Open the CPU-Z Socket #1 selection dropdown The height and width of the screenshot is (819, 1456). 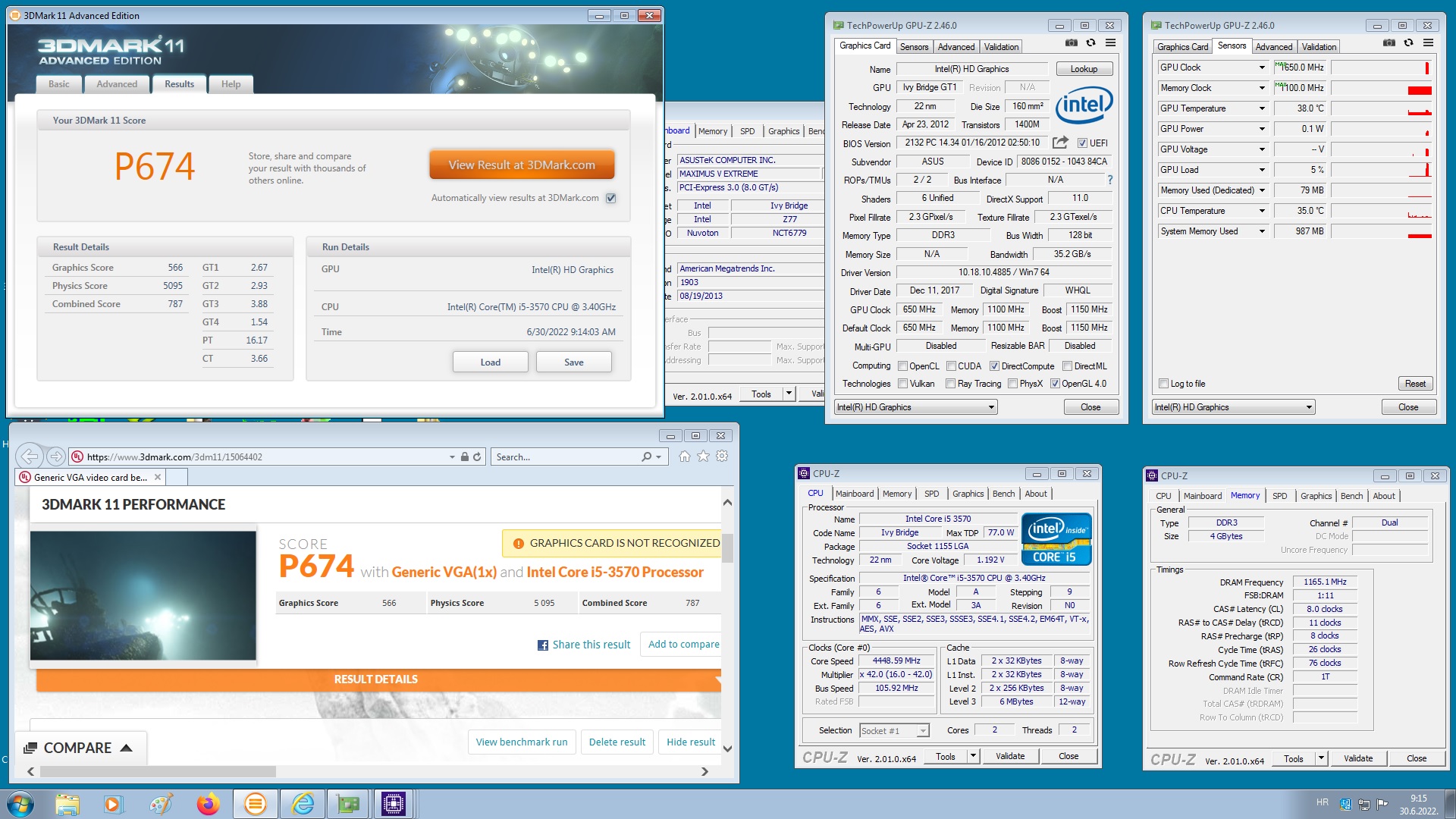[x=894, y=730]
